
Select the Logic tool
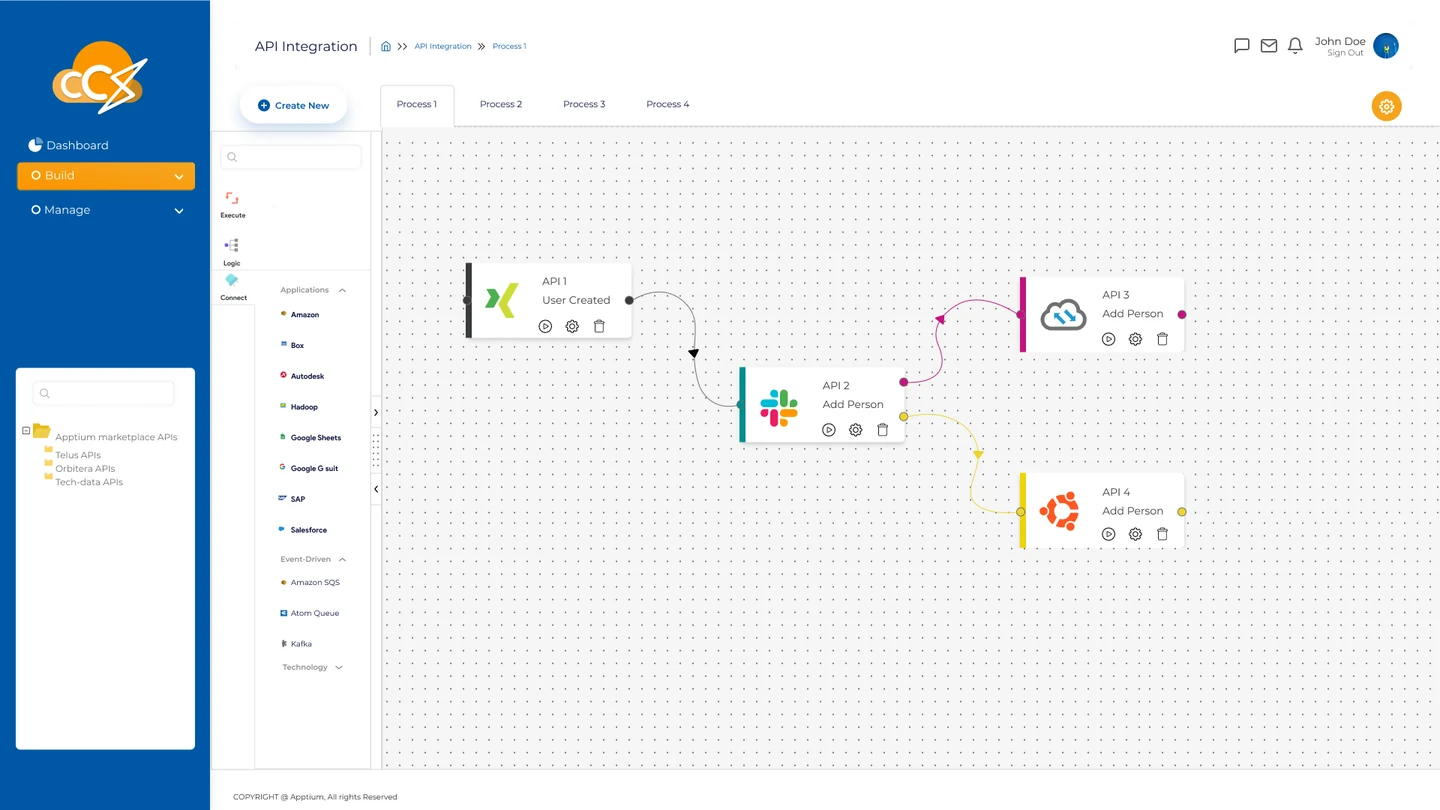(x=232, y=251)
